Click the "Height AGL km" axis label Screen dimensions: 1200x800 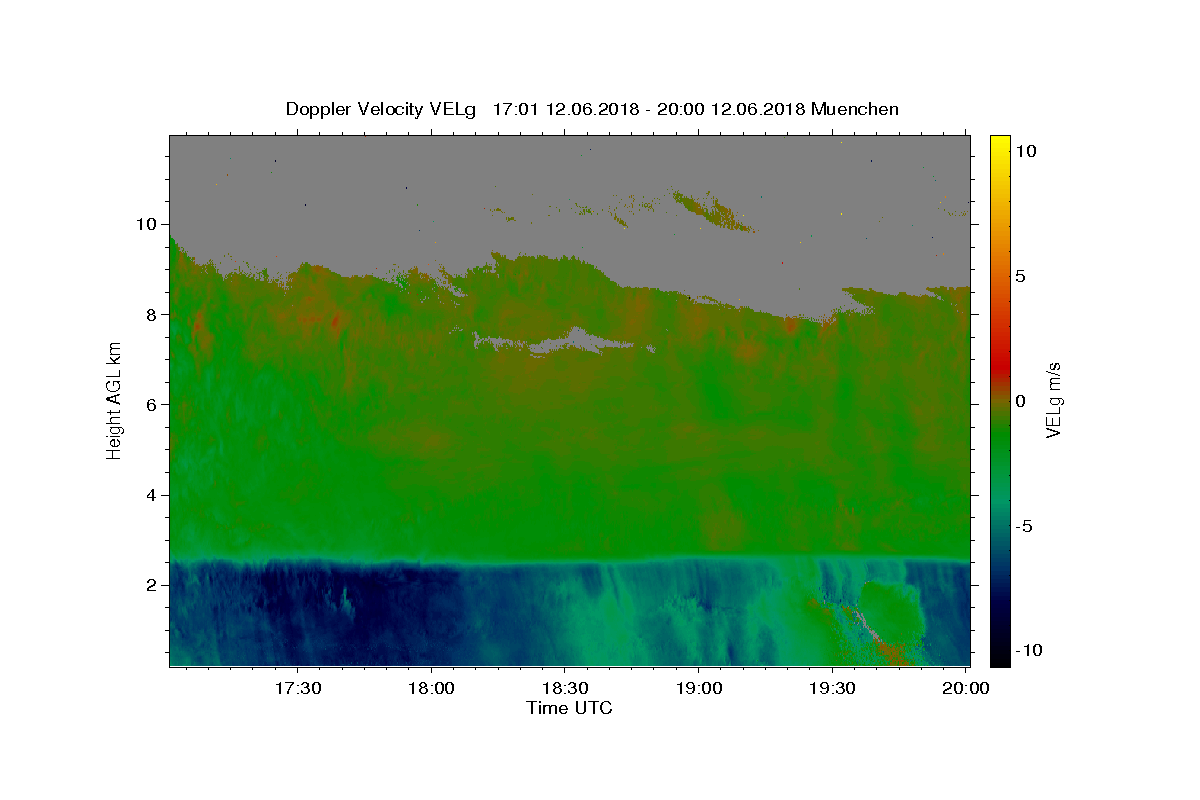115,400
